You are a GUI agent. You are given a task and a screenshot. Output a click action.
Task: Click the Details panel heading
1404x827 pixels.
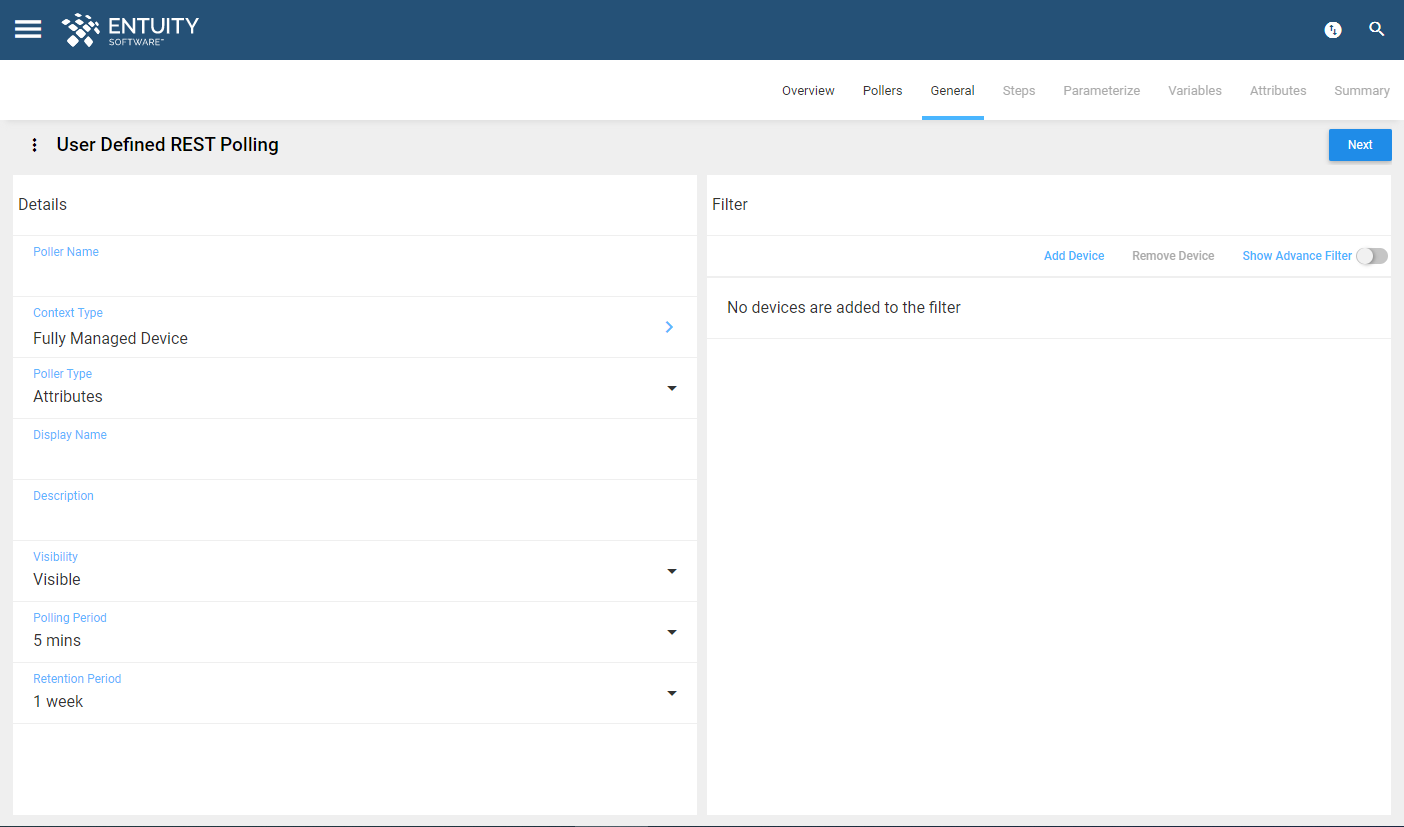43,205
